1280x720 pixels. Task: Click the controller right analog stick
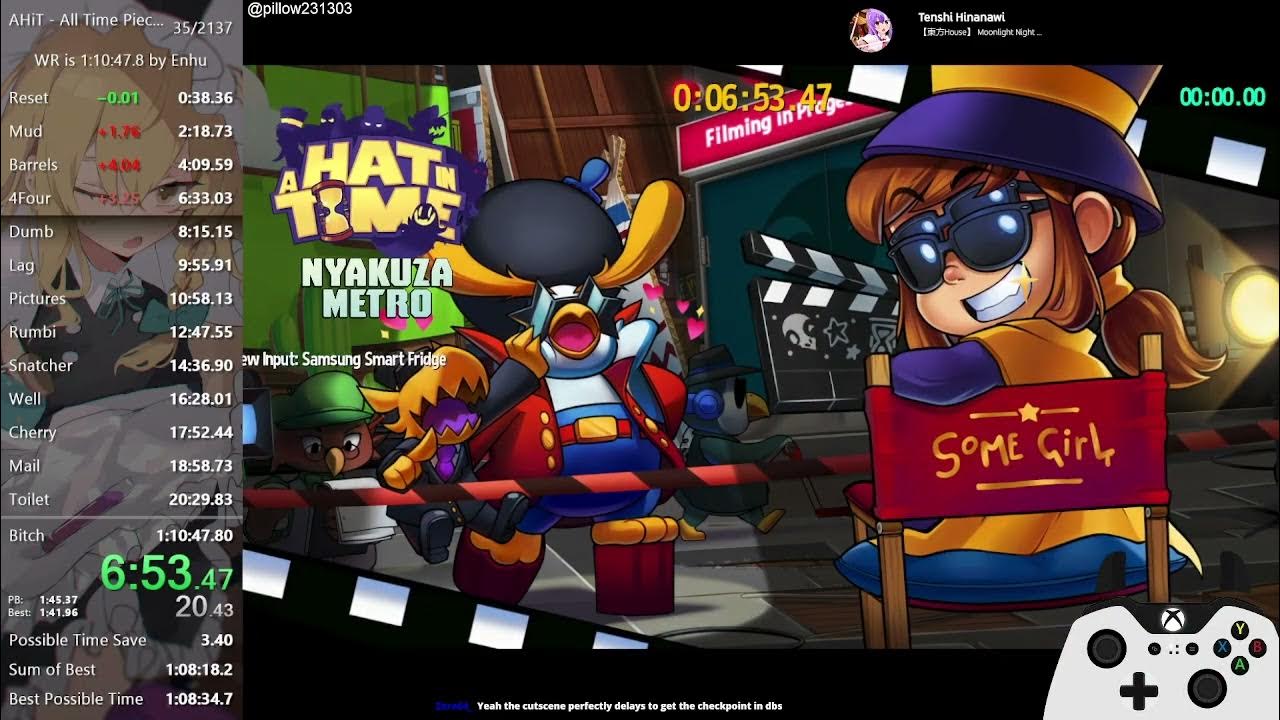coord(1207,688)
